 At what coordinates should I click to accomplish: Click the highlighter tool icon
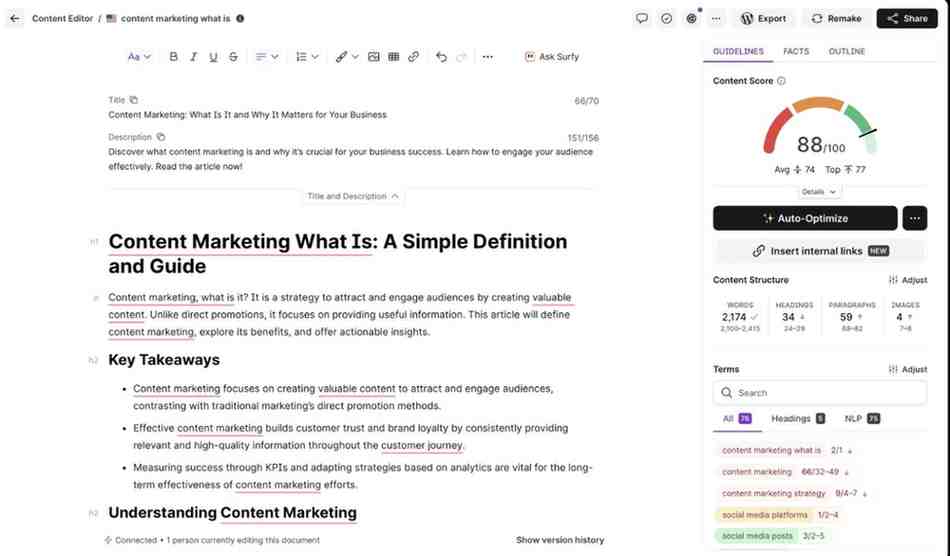coord(342,56)
